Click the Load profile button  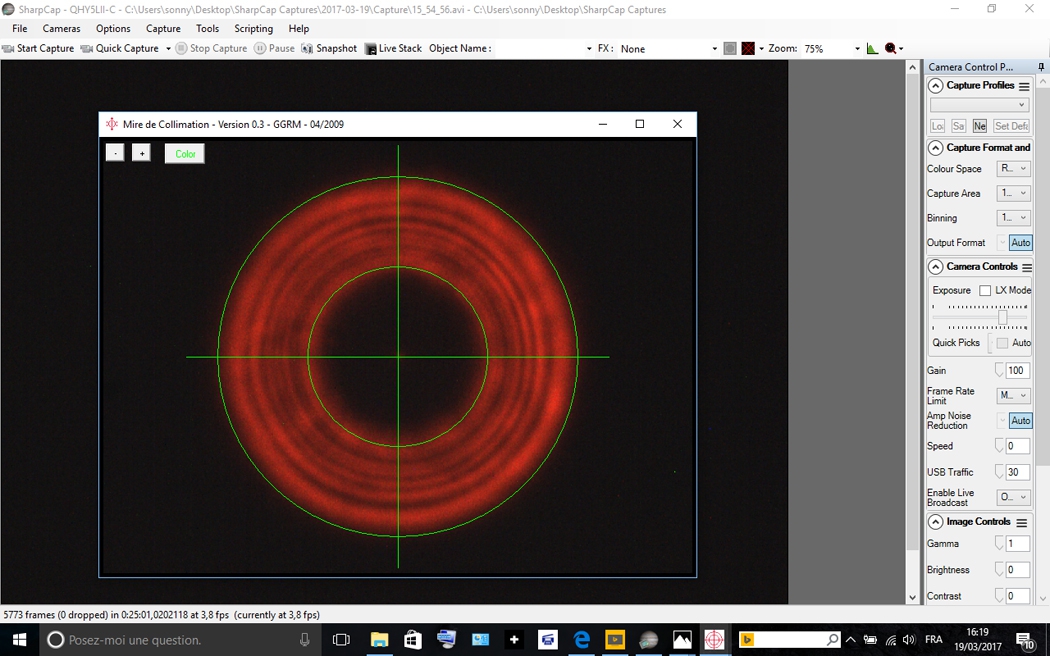(938, 126)
